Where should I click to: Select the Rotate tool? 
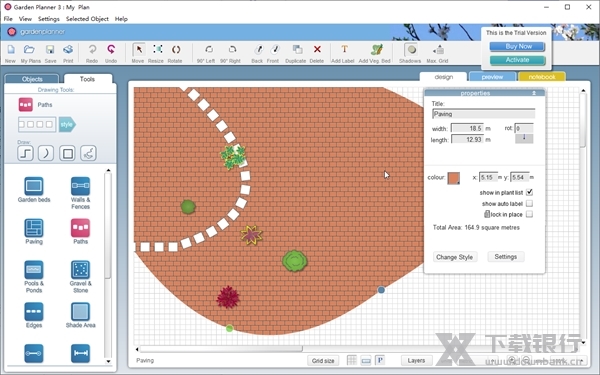click(176, 49)
